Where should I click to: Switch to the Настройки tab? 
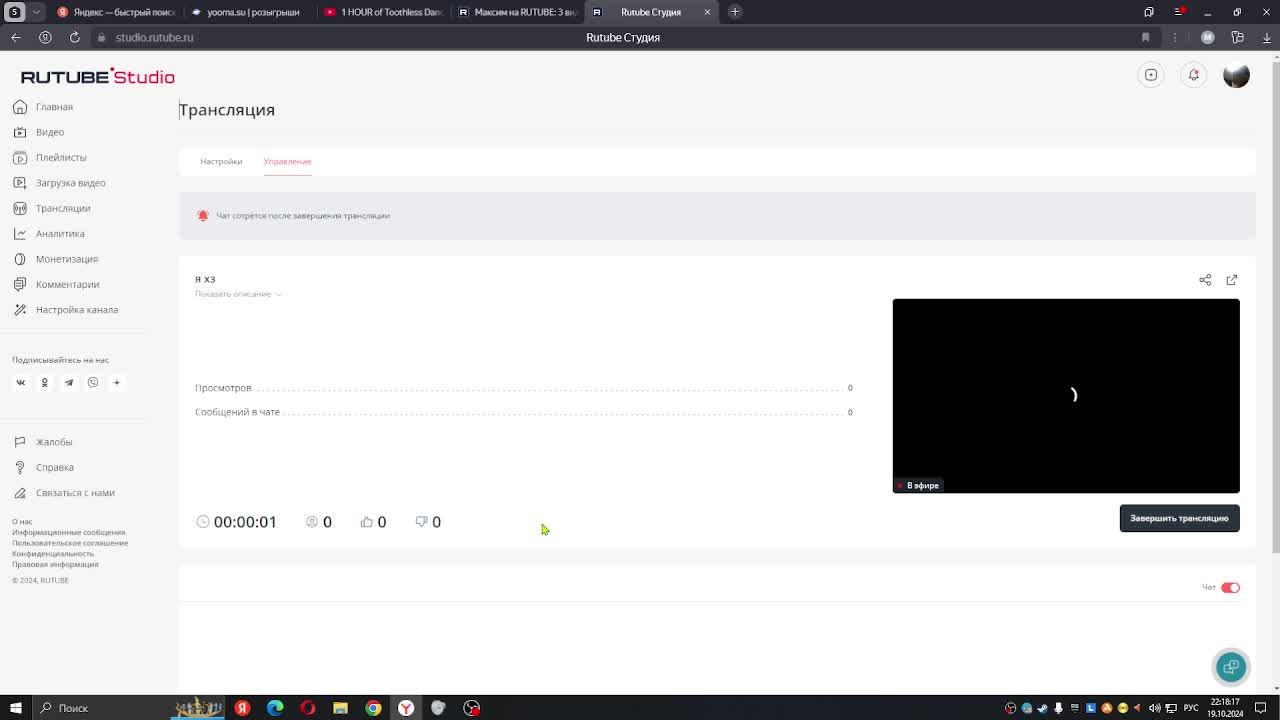point(221,161)
